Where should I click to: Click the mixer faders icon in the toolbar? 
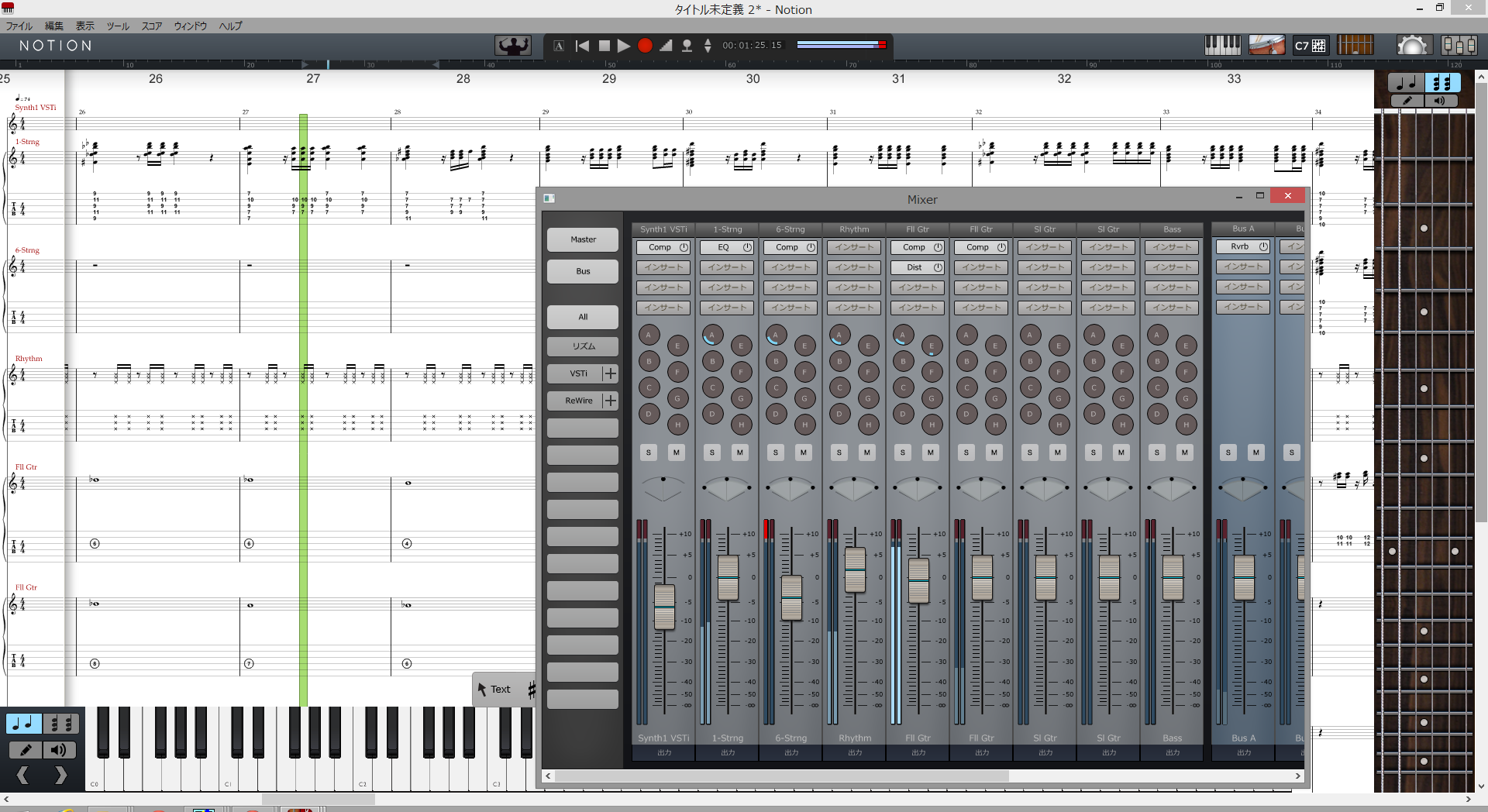[x=1459, y=46]
